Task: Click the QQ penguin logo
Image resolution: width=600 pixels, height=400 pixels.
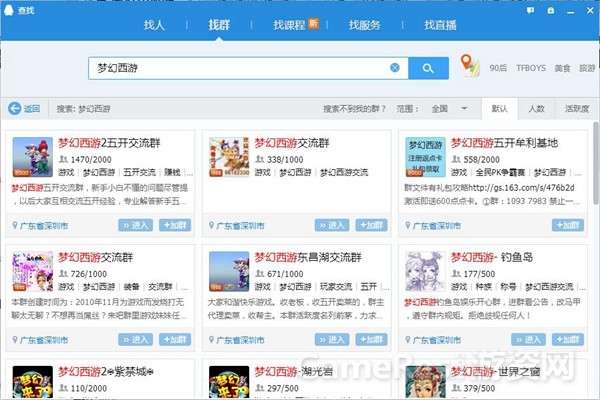Action: (x=8, y=10)
